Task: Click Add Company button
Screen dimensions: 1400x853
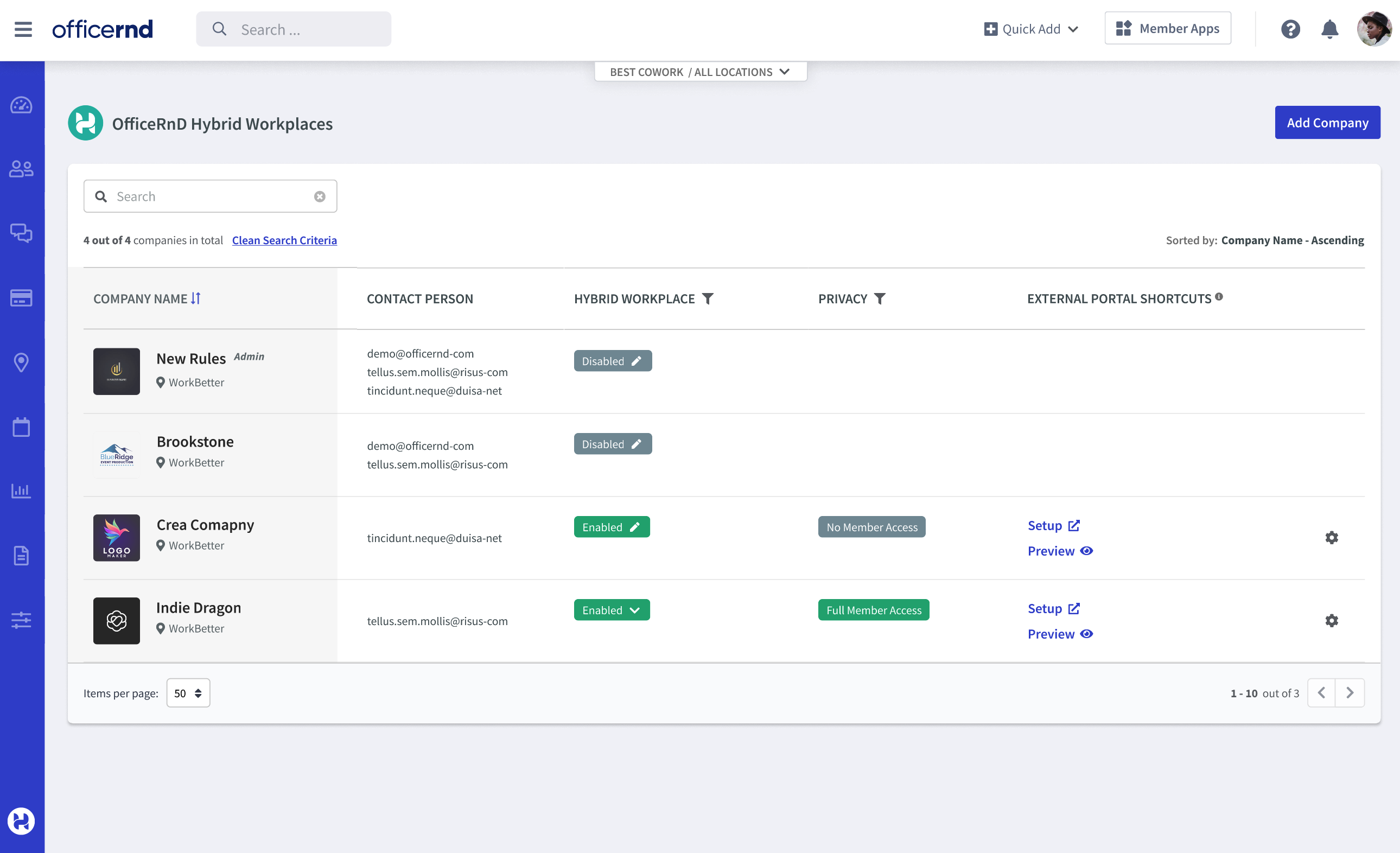Action: pyautogui.click(x=1327, y=123)
